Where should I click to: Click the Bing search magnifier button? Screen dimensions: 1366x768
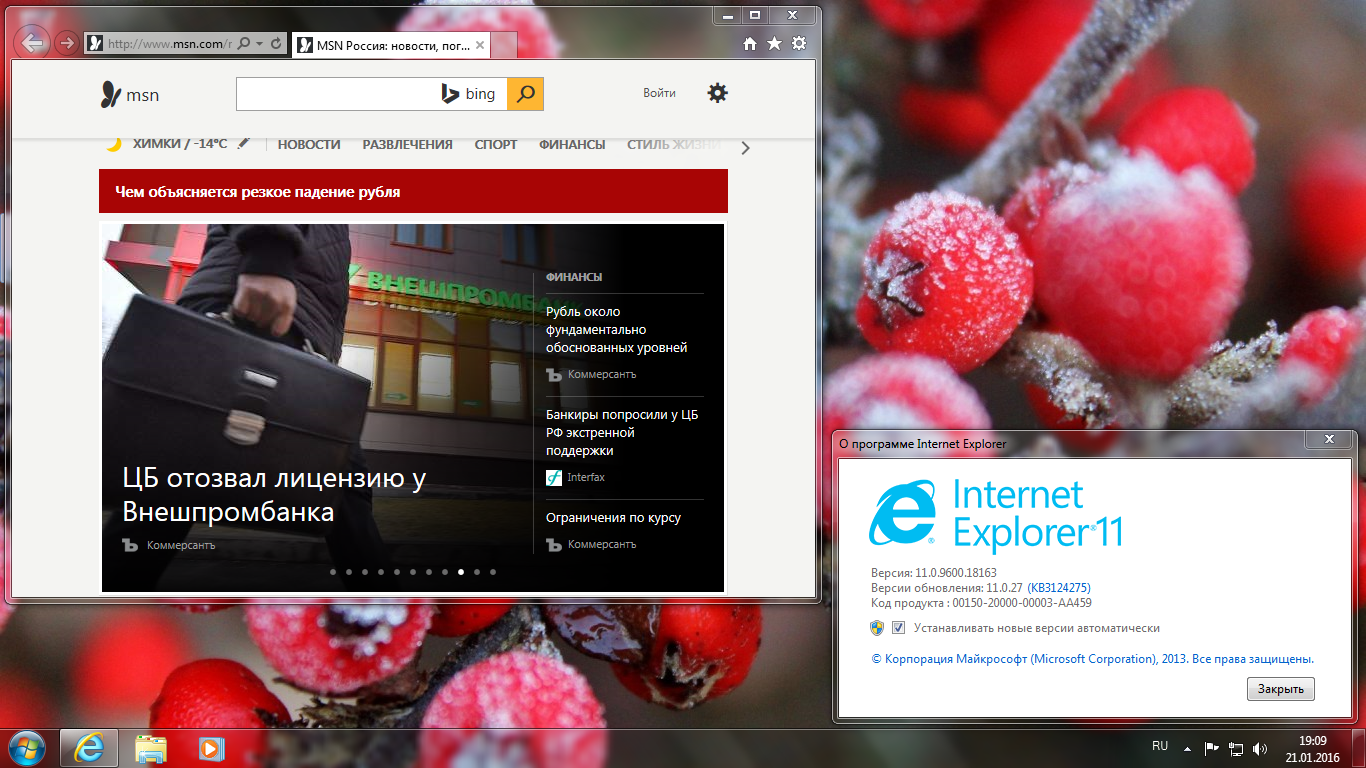tap(525, 94)
